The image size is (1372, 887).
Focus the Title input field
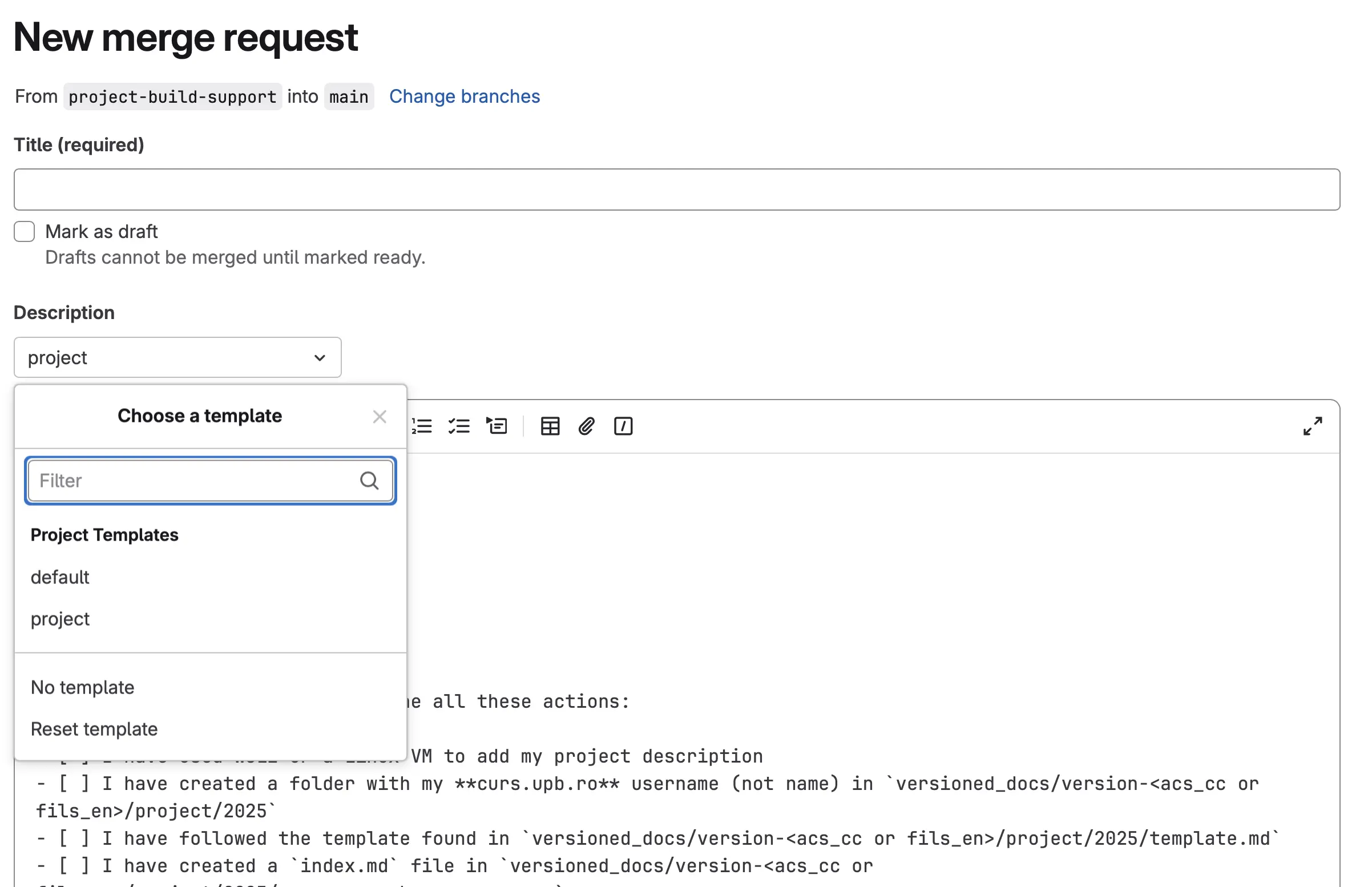(676, 190)
